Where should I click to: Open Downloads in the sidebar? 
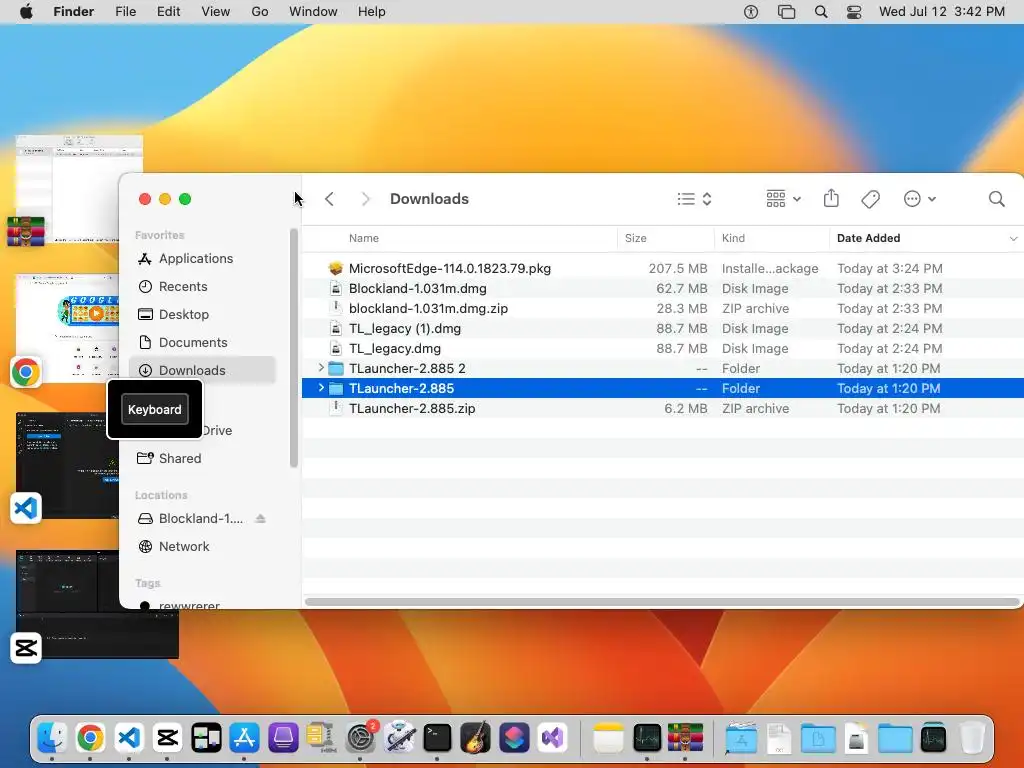click(x=202, y=370)
